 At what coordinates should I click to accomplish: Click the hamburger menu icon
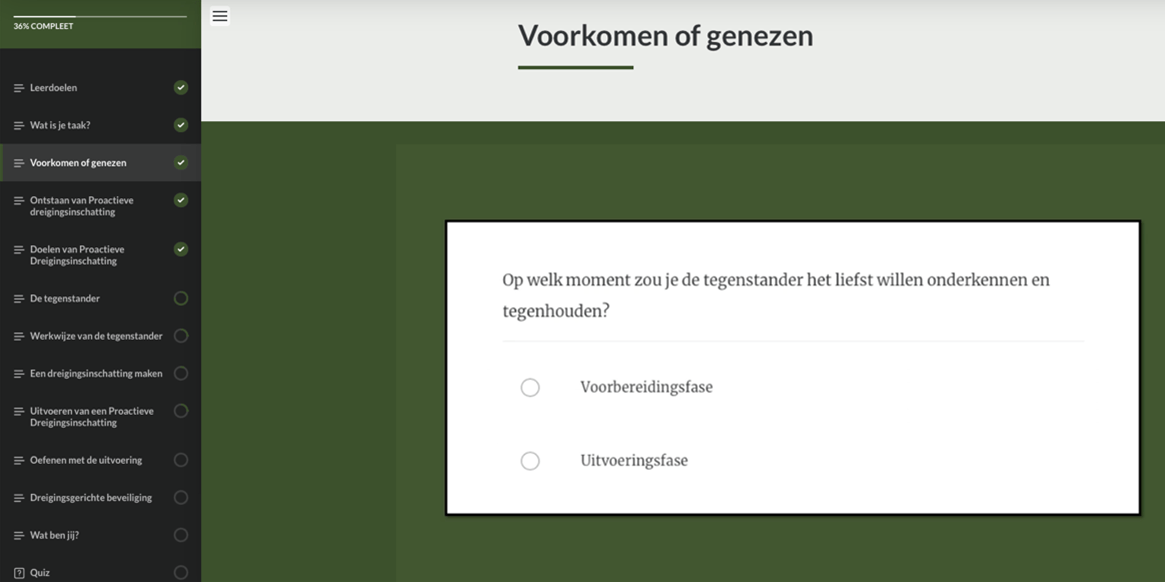point(220,16)
